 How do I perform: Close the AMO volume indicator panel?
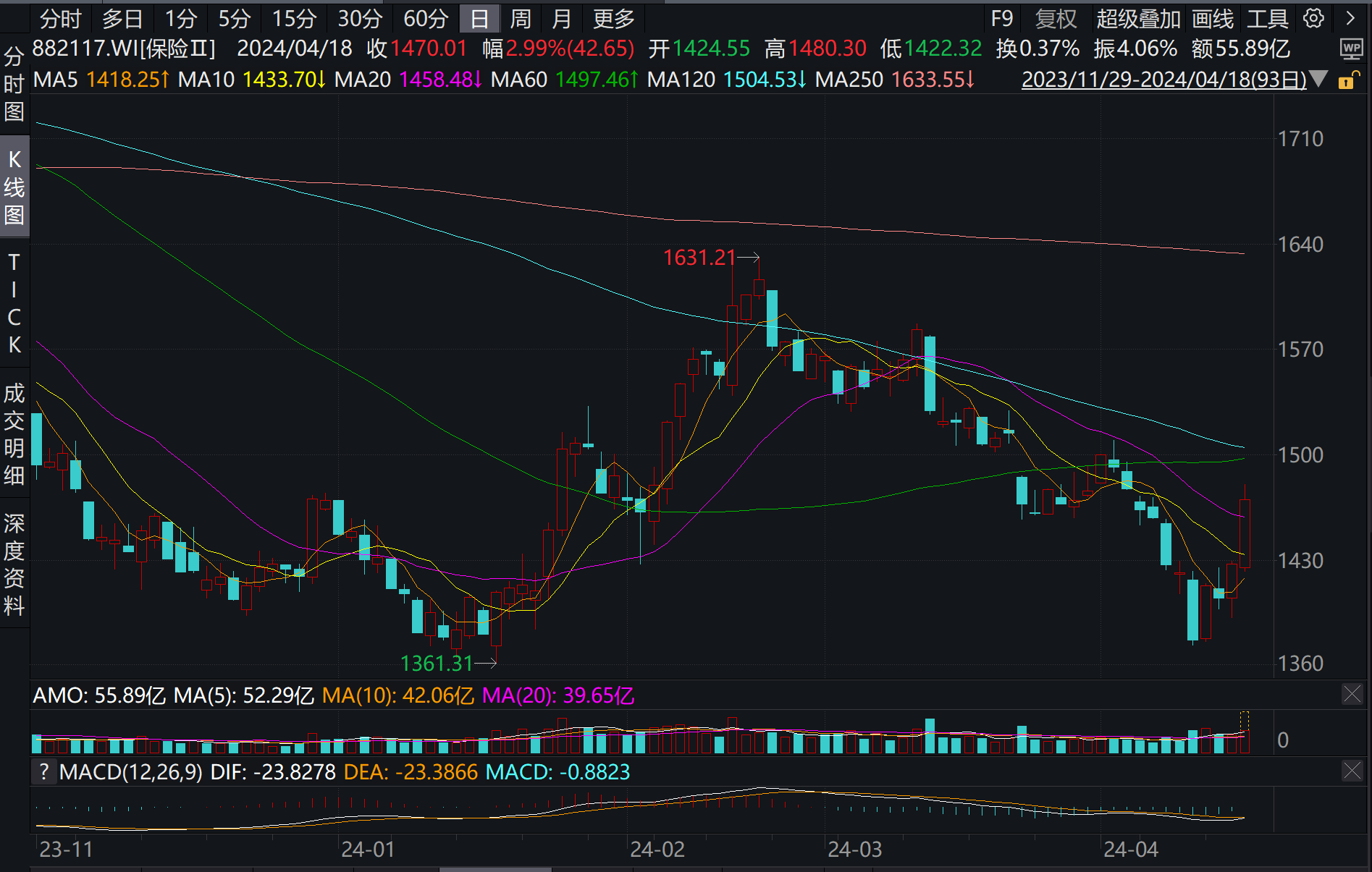click(1352, 695)
